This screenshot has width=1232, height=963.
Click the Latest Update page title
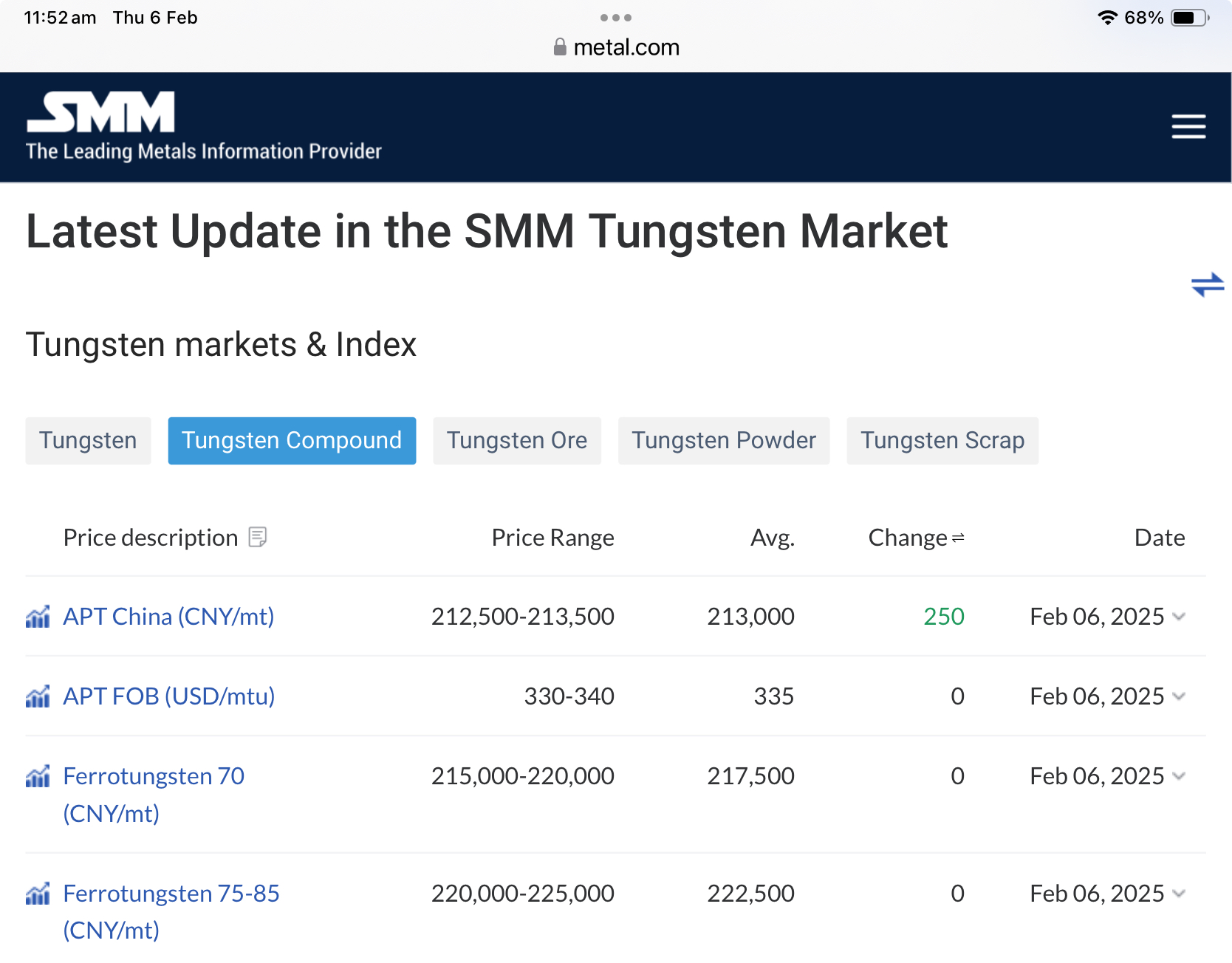(x=487, y=232)
